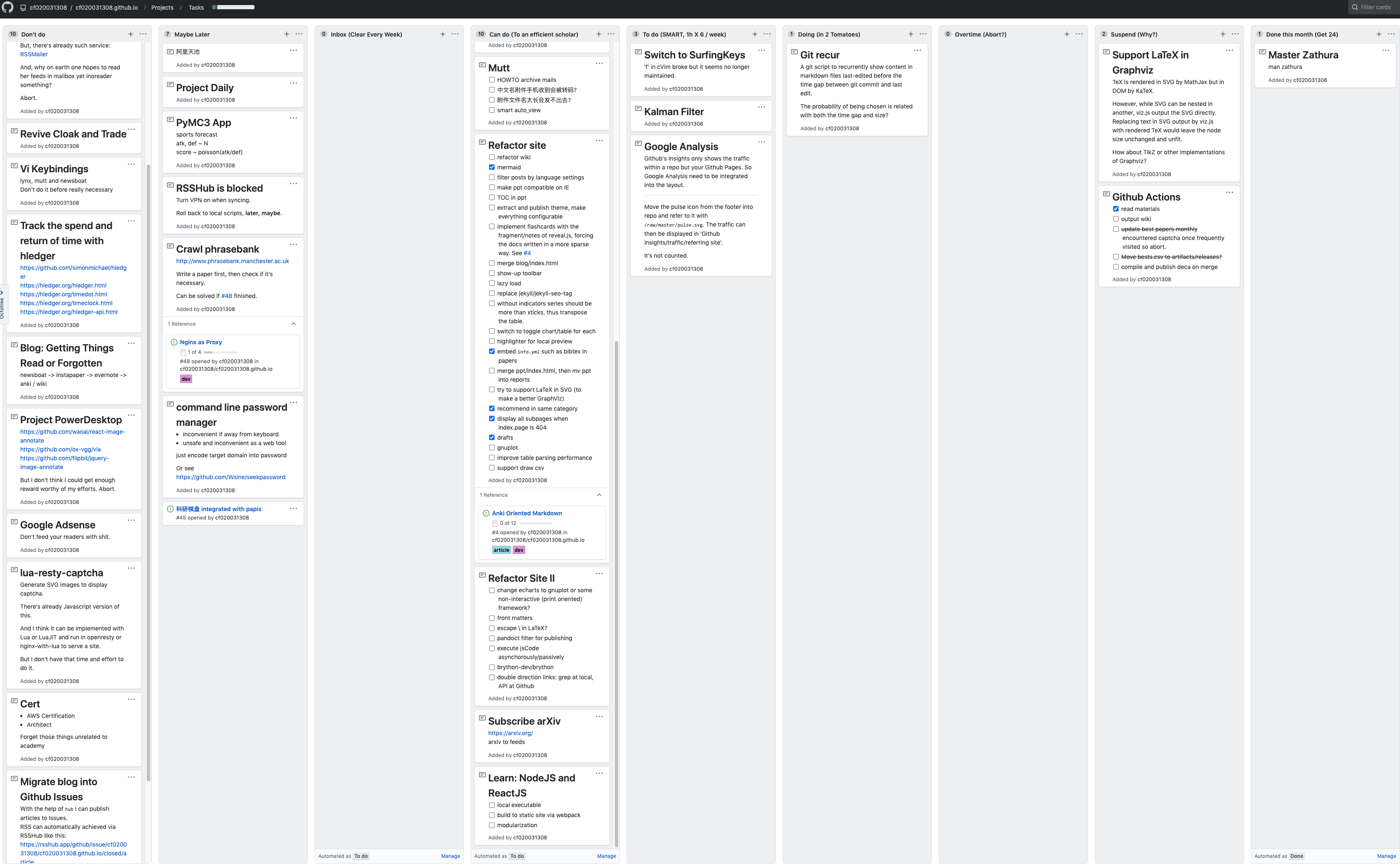Open Nginx as Proxy issue
Image resolution: width=1400 pixels, height=868 pixels.
pos(201,342)
